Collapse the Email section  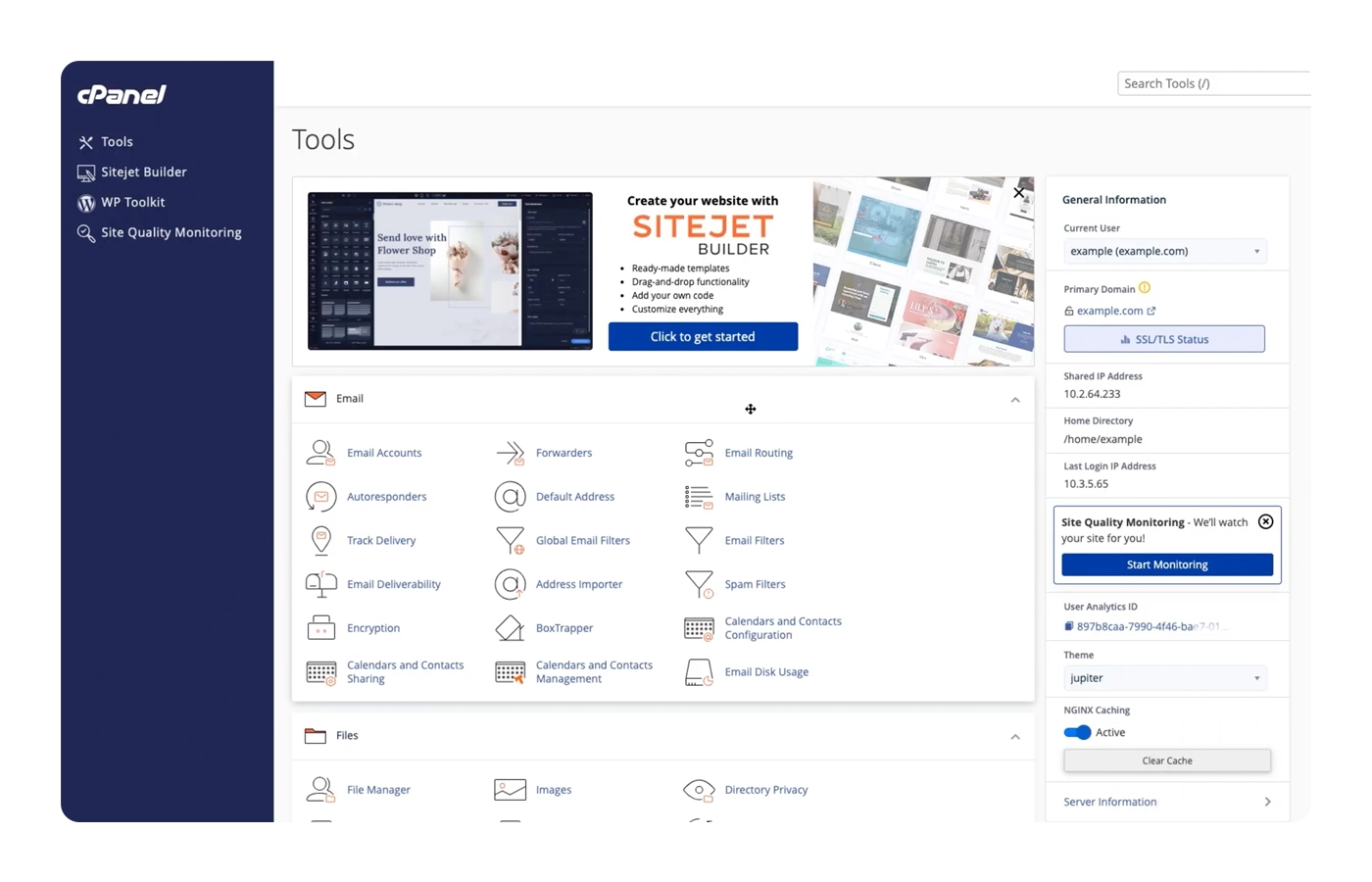pyautogui.click(x=1015, y=400)
